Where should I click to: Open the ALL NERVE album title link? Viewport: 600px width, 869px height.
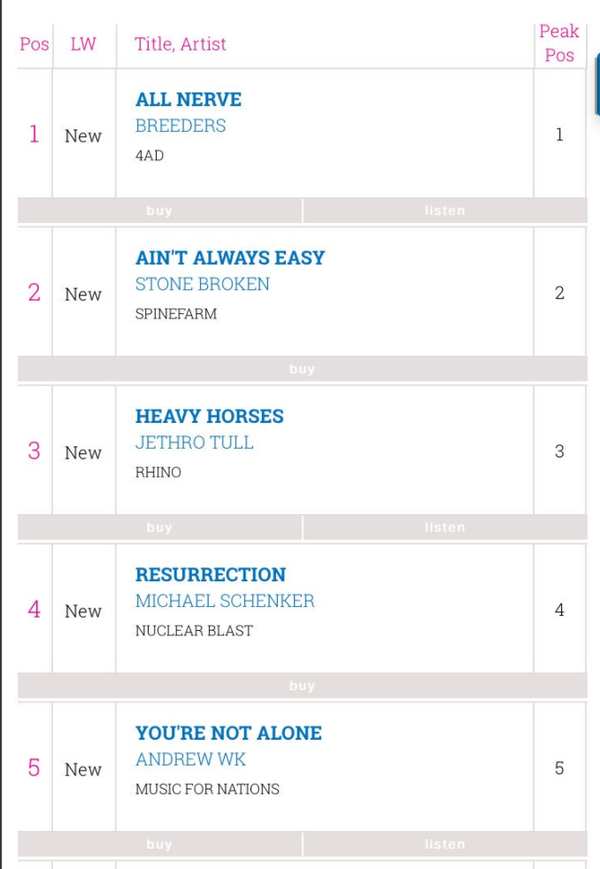tap(188, 99)
